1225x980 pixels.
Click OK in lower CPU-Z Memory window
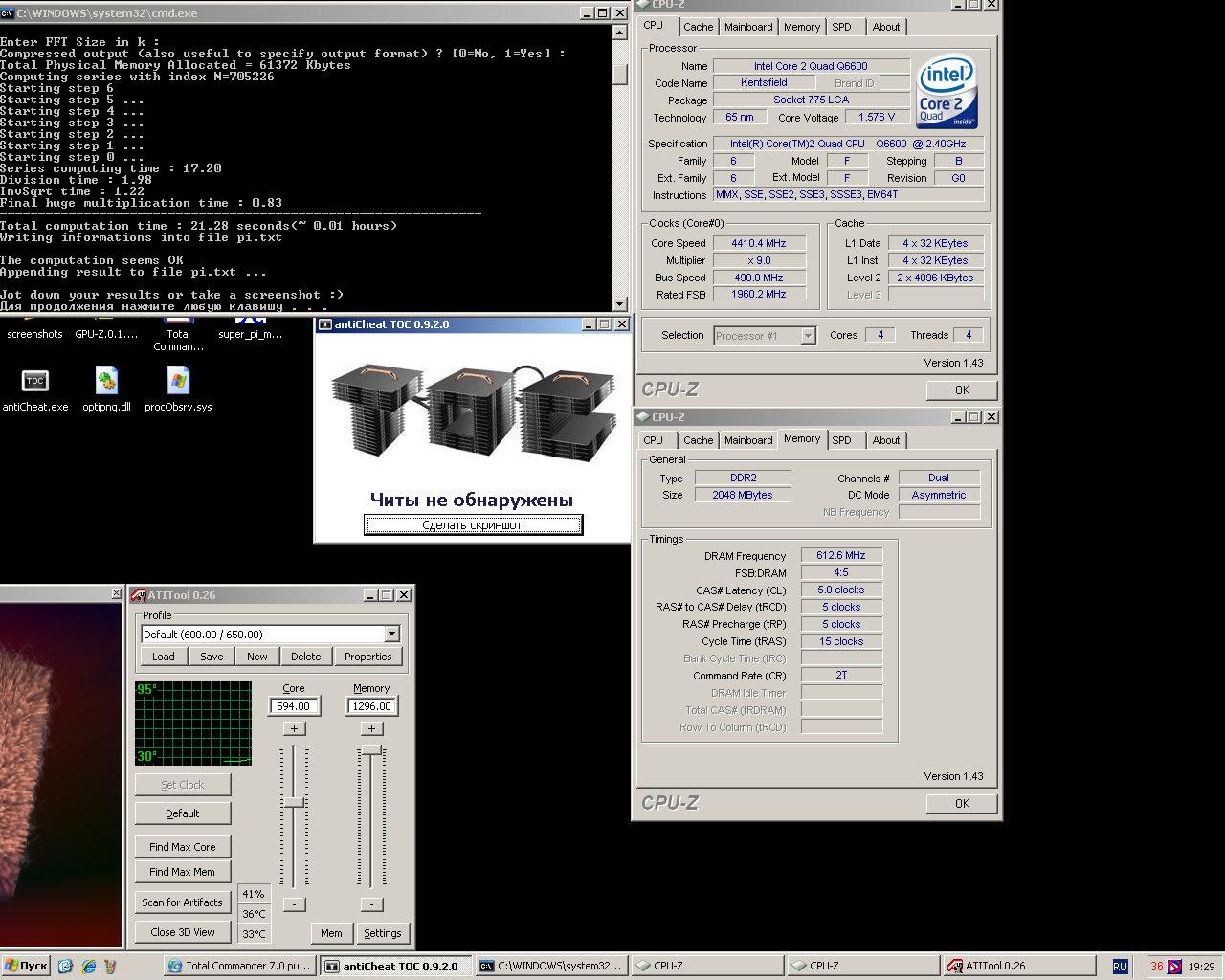pos(962,804)
